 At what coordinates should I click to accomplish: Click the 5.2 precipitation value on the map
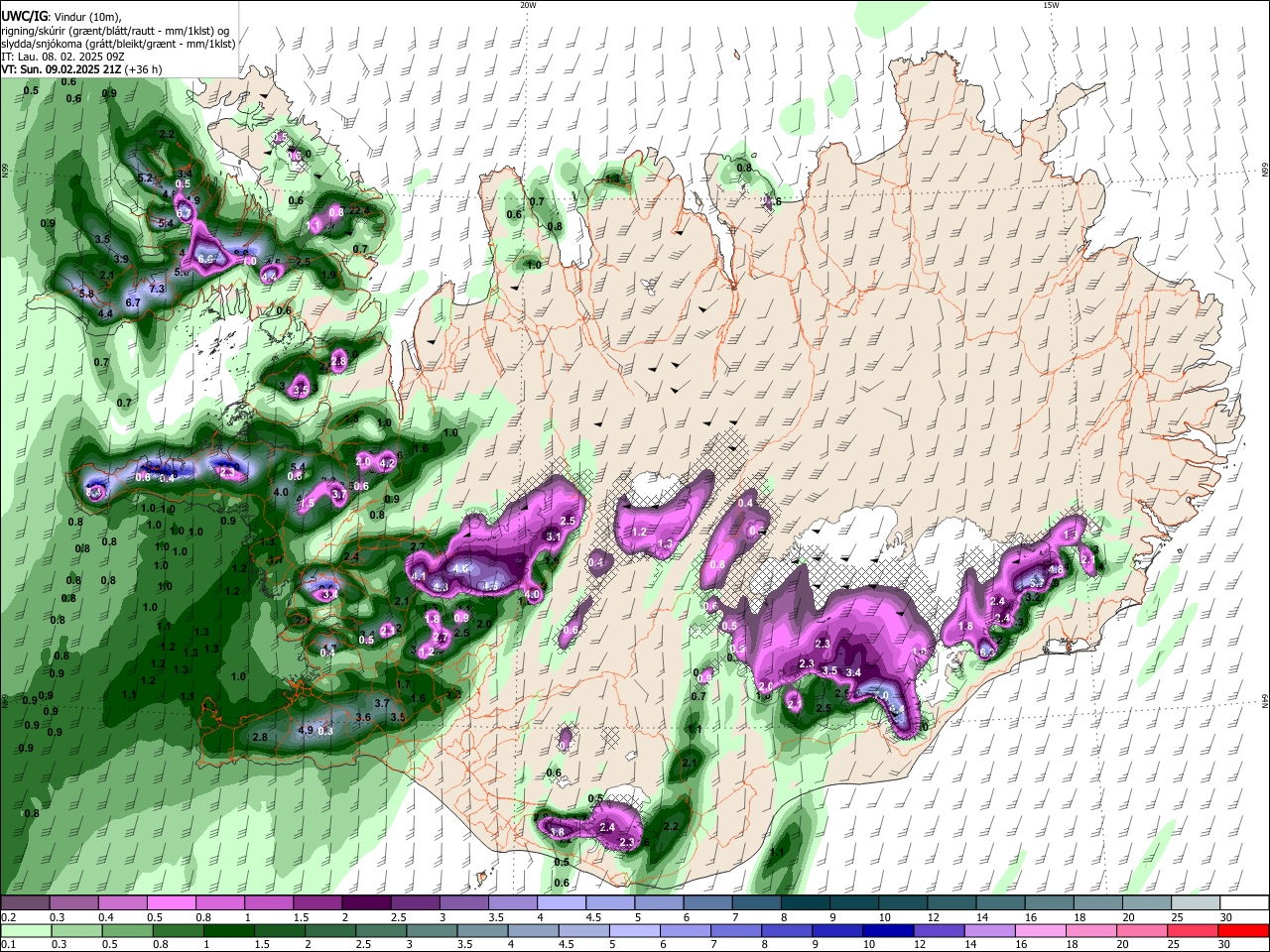145,178
